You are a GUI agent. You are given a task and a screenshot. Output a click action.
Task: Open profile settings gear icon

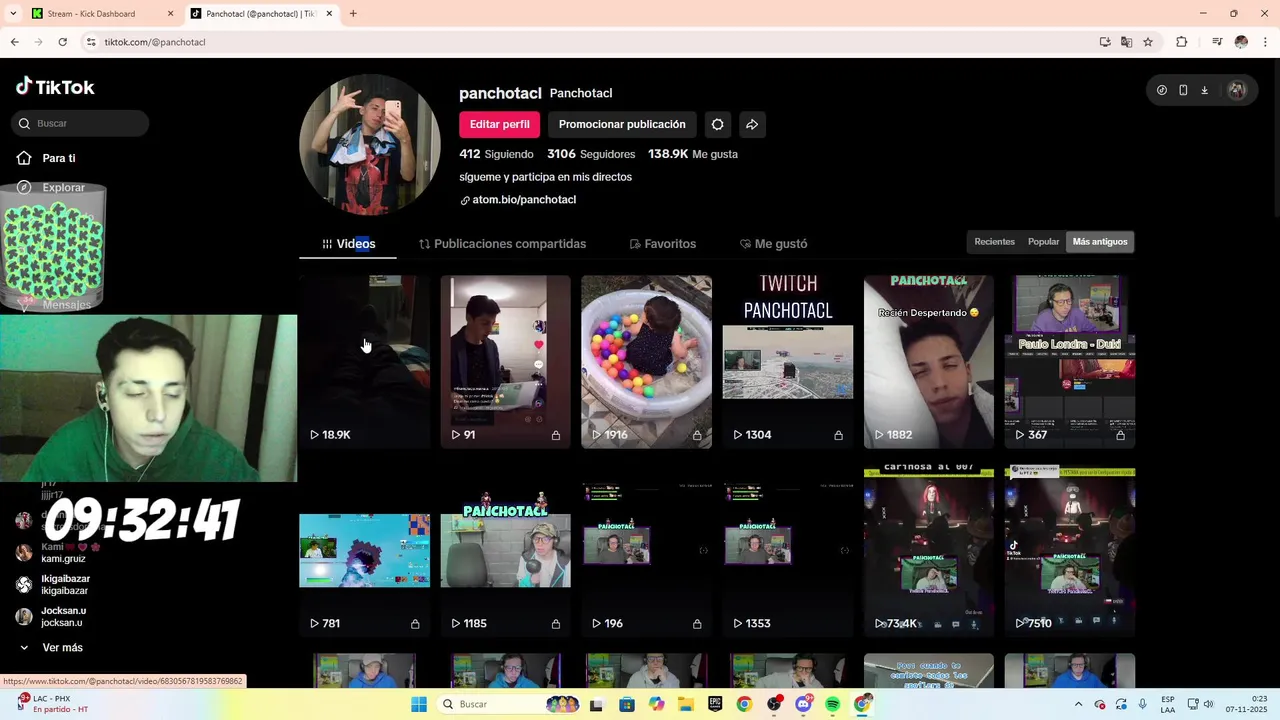click(717, 124)
